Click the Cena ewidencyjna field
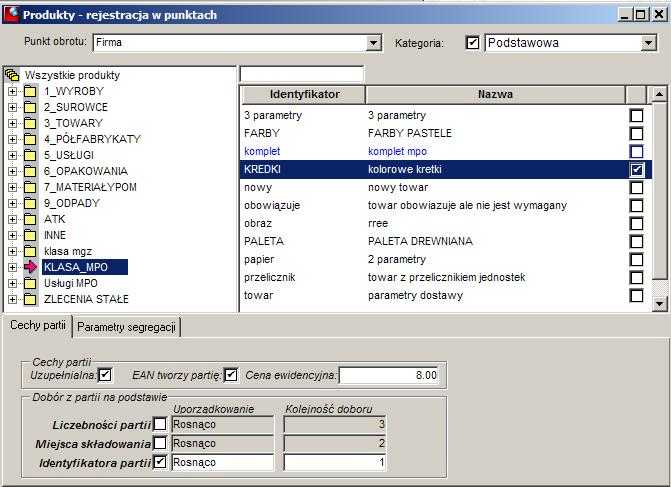 (x=389, y=375)
